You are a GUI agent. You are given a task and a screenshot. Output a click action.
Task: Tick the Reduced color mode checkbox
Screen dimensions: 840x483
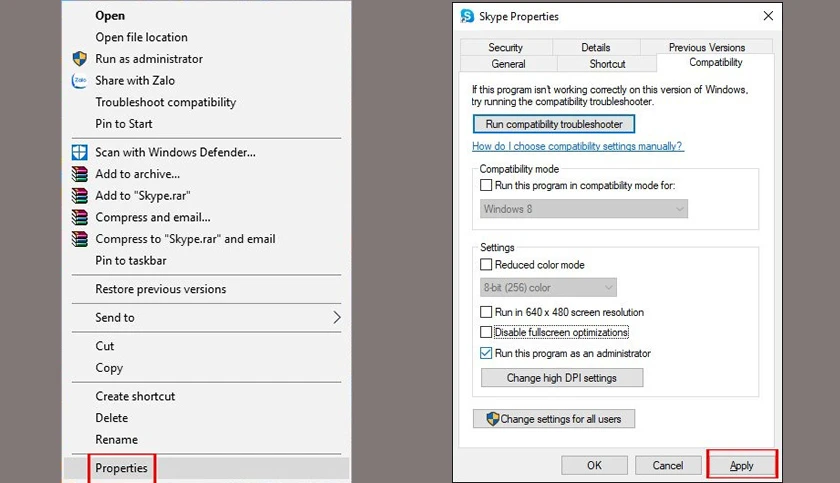coord(486,265)
